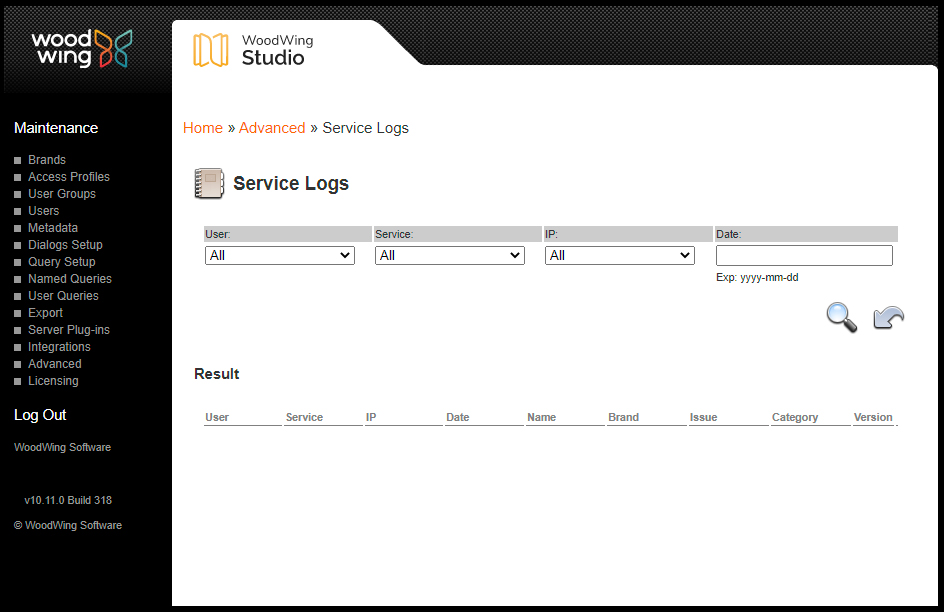Screen dimensions: 944x612
Task: Click the Service Logs notebook icon
Action: [x=209, y=184]
